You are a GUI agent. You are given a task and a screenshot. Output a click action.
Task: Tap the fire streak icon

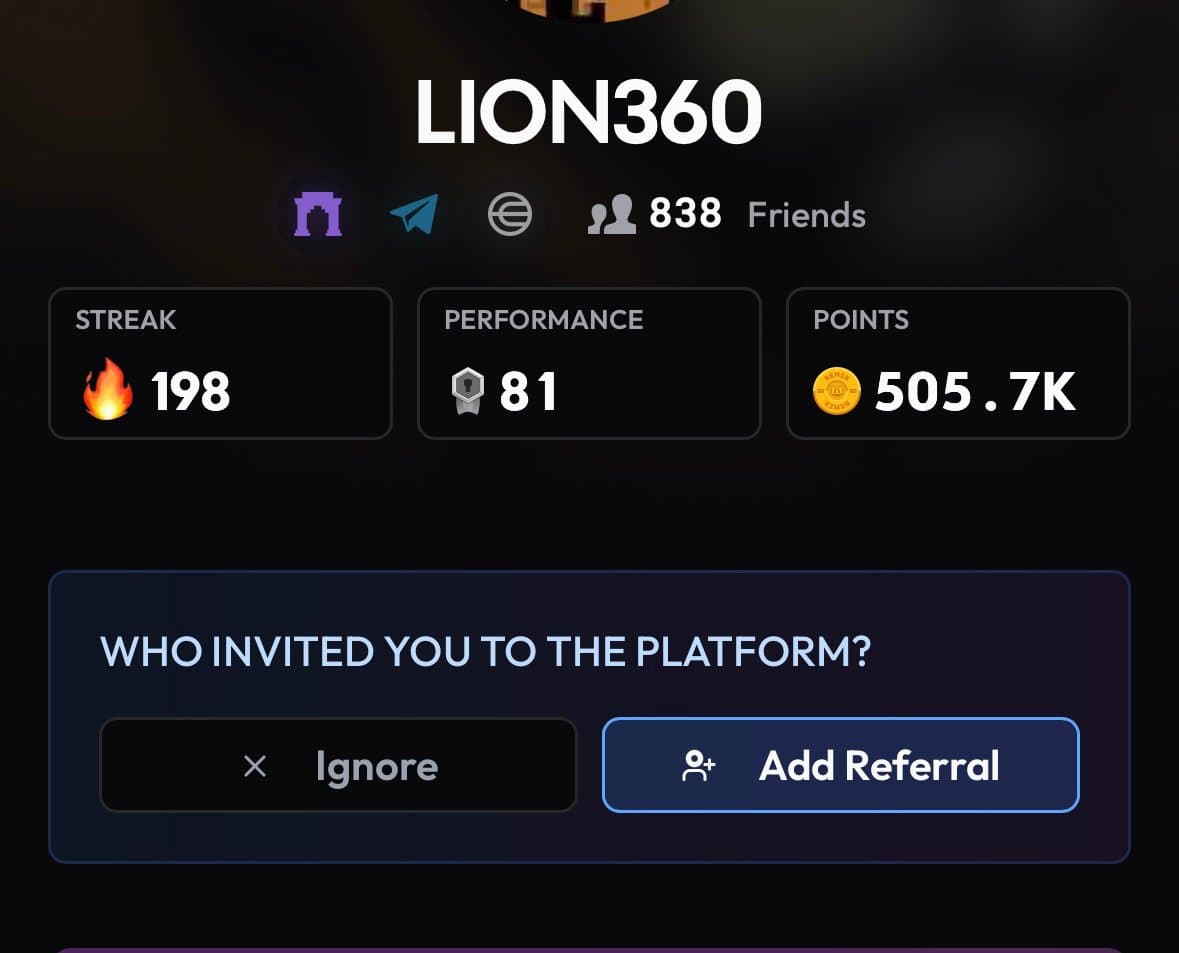pos(108,390)
